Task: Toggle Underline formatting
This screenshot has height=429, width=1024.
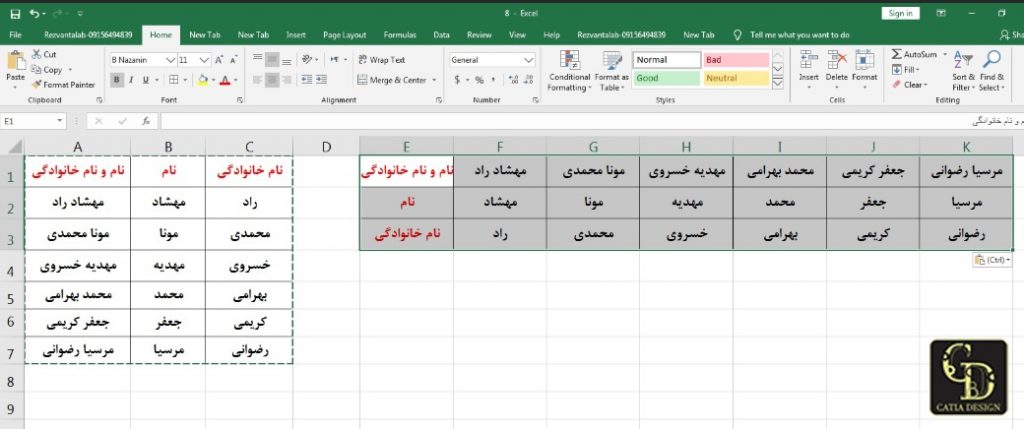Action: (145, 80)
